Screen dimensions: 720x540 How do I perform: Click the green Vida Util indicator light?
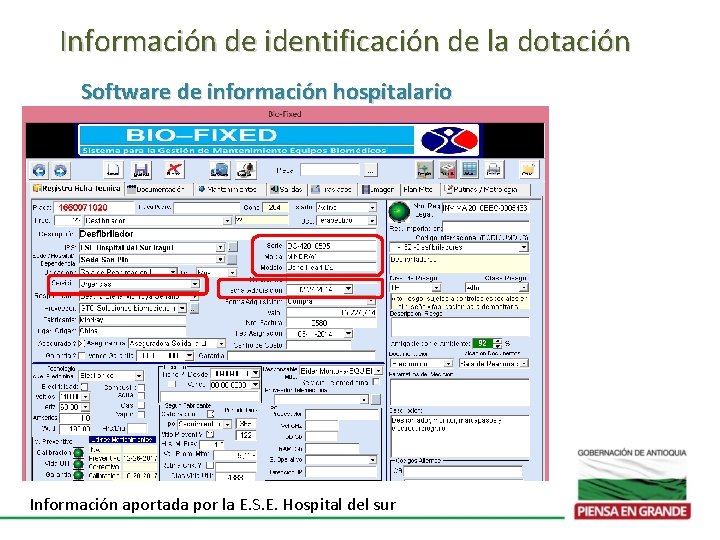tap(79, 464)
